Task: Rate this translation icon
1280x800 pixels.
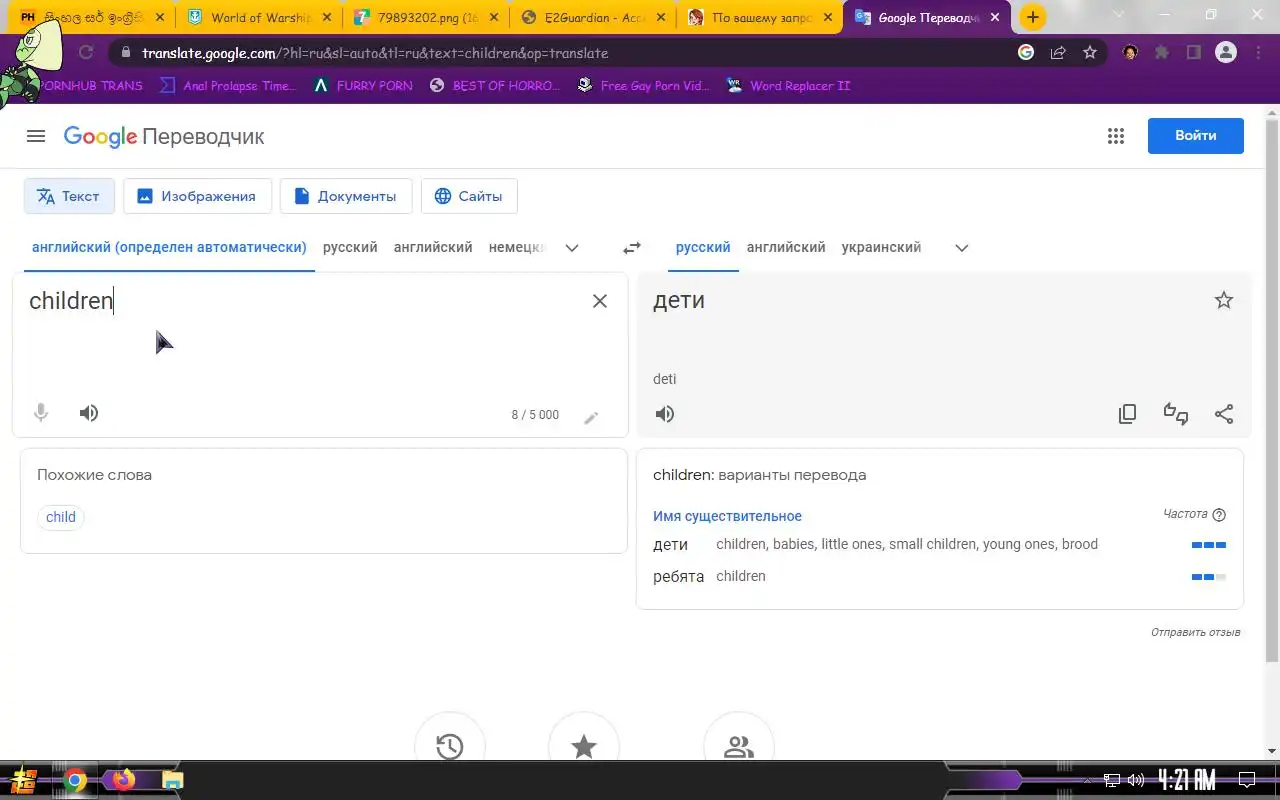Action: tap(1176, 414)
